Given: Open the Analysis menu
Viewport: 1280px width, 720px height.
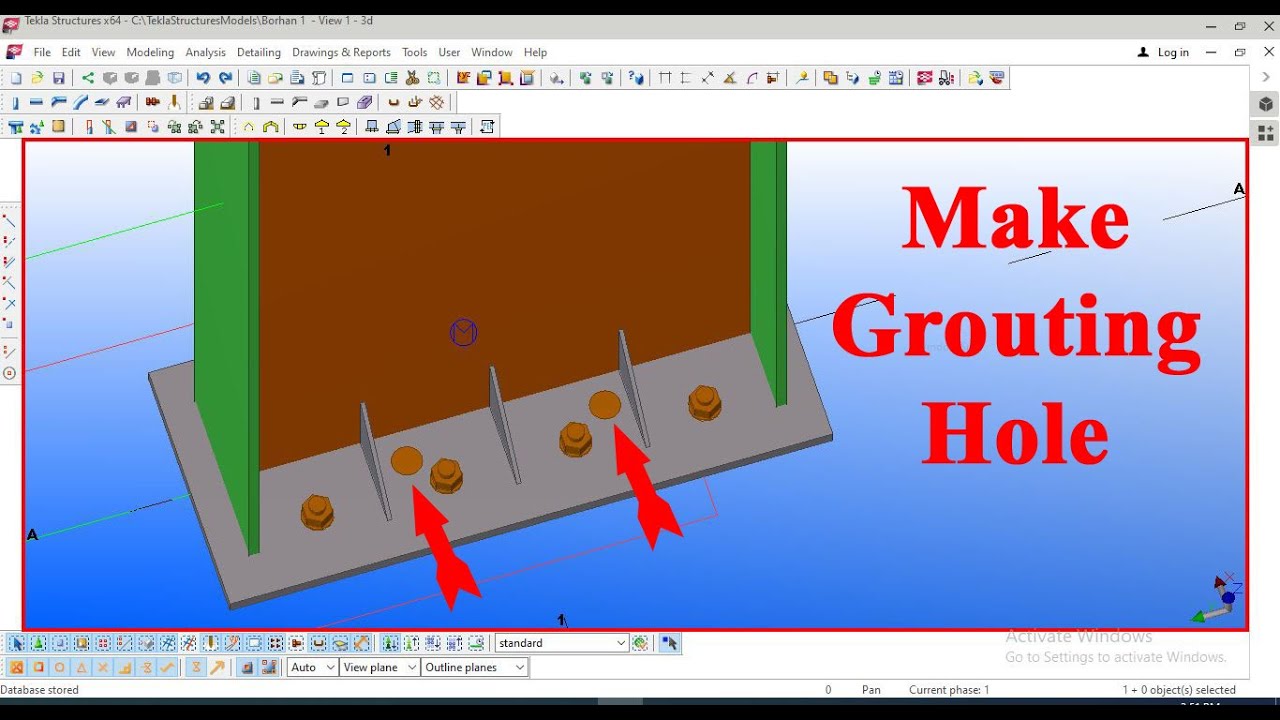Looking at the screenshot, I should pos(205,52).
